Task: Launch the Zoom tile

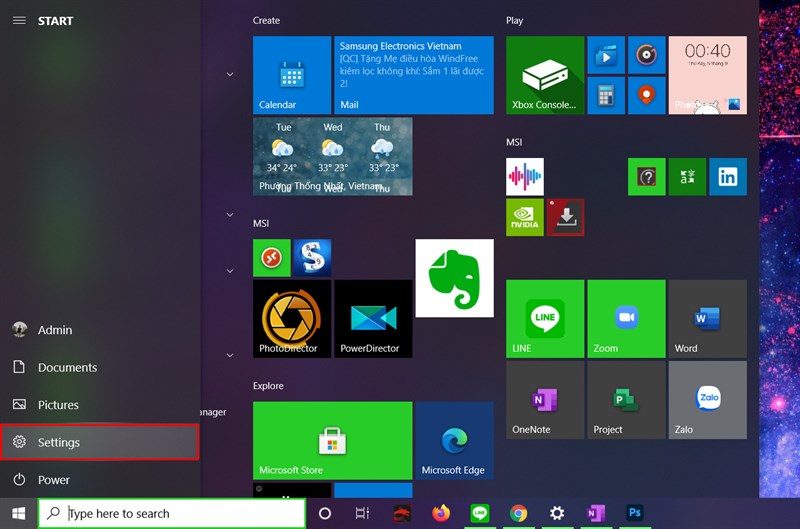Action: pos(627,319)
